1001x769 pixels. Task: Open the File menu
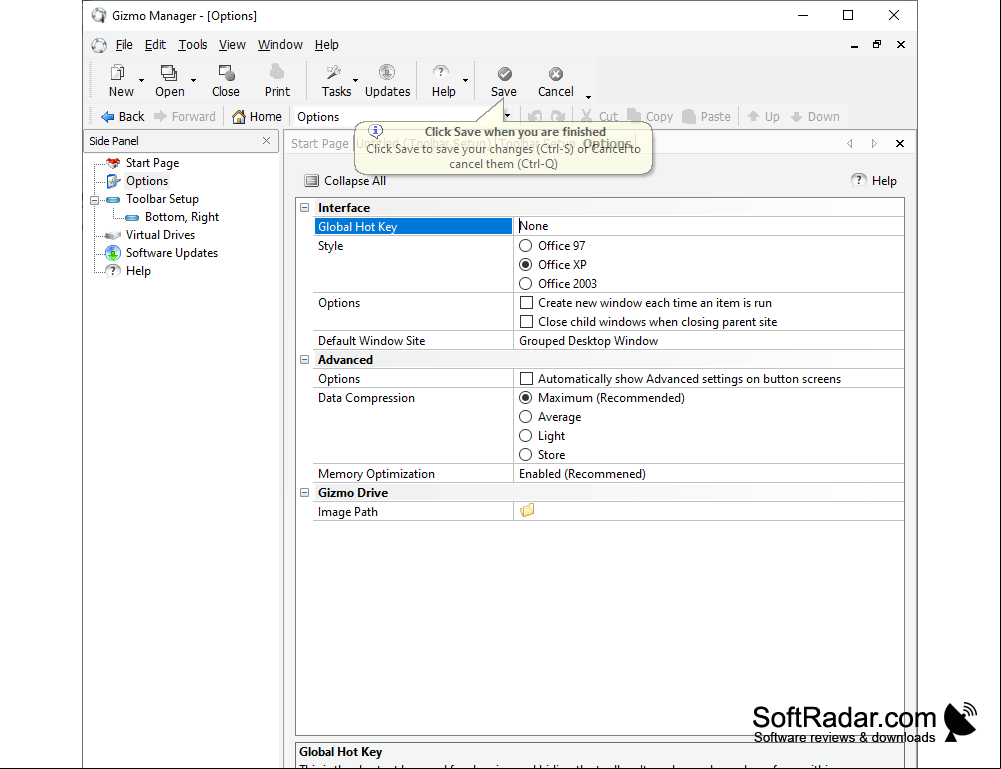click(124, 45)
